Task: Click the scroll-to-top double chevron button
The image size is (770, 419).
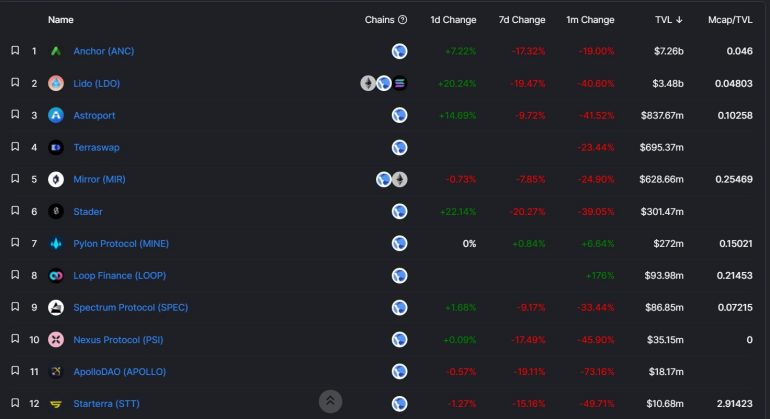Action: 331,401
